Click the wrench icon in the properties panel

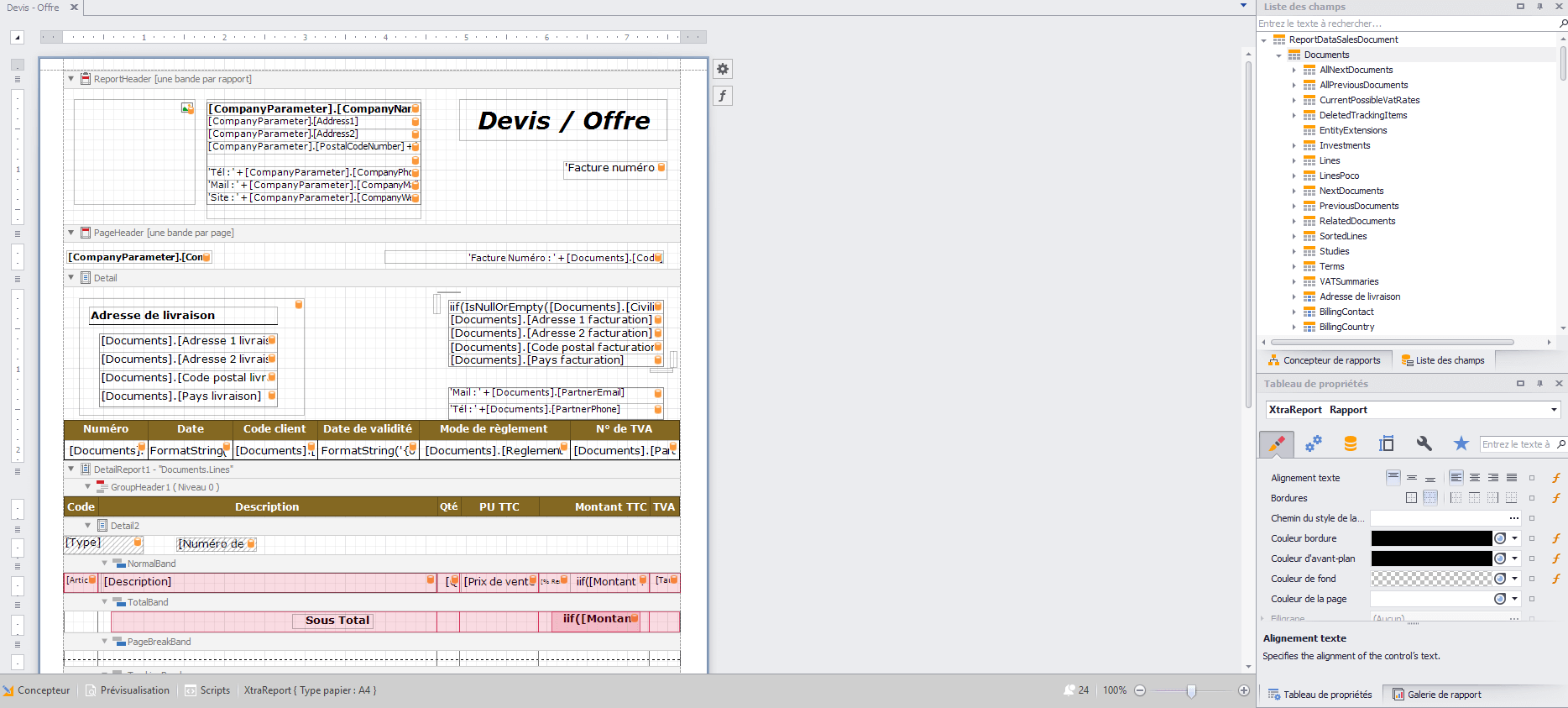[1424, 444]
